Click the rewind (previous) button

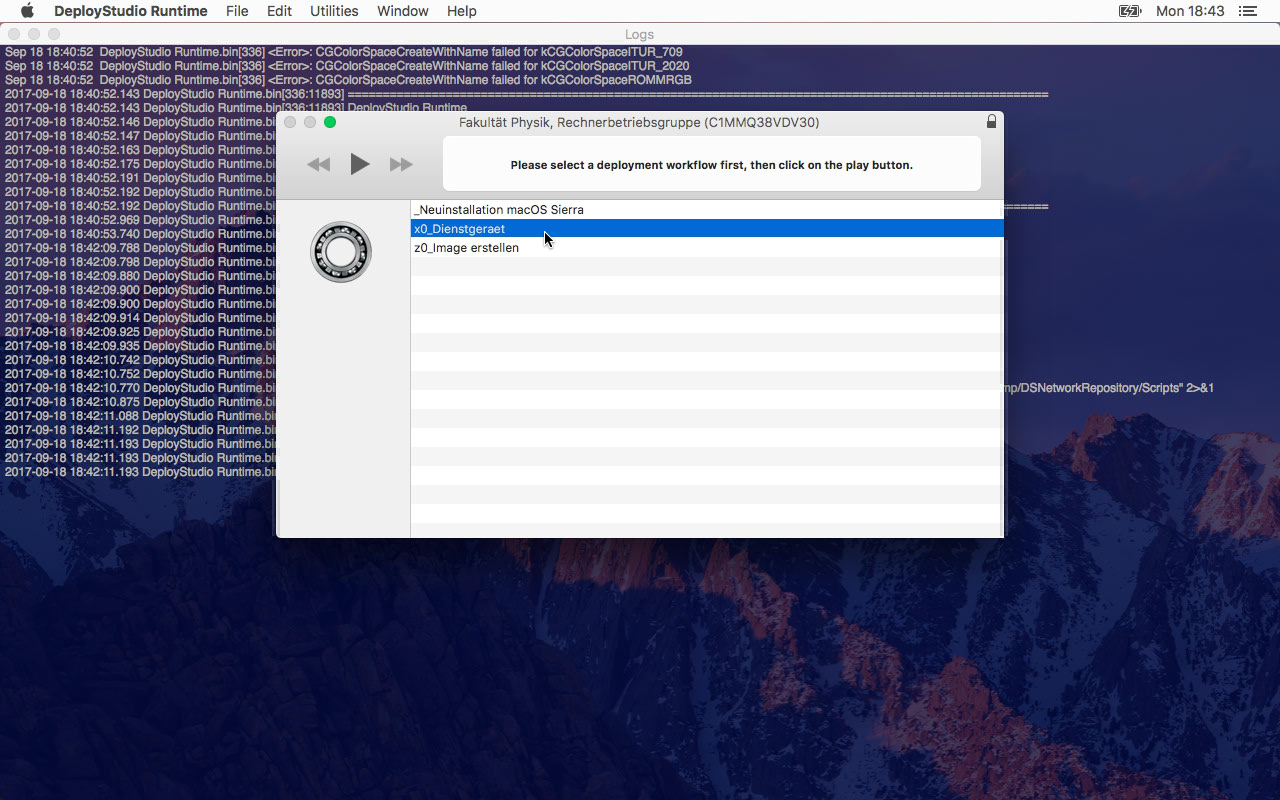pyautogui.click(x=318, y=165)
